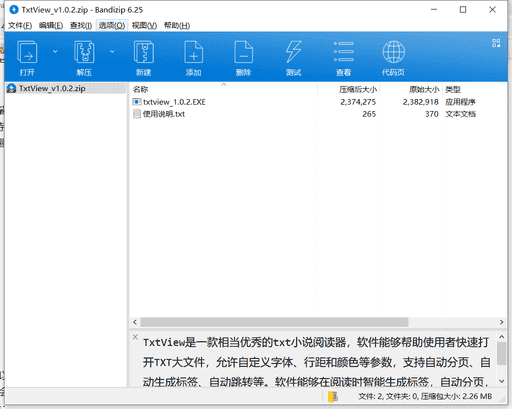Maximize the Bandizip window
This screenshot has height=409, width=512.
tap(463, 10)
